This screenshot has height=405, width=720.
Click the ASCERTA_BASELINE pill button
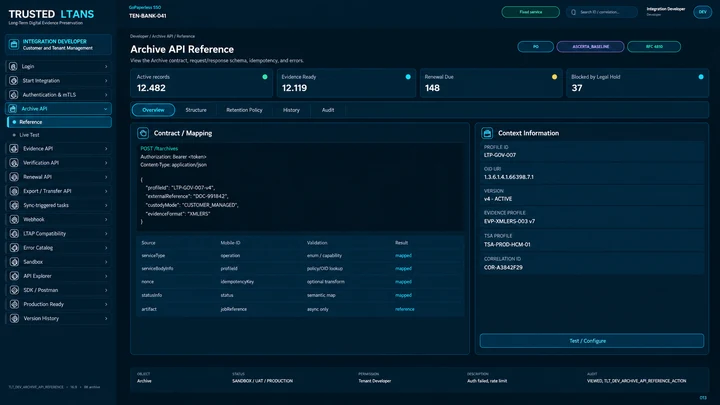tap(591, 46)
